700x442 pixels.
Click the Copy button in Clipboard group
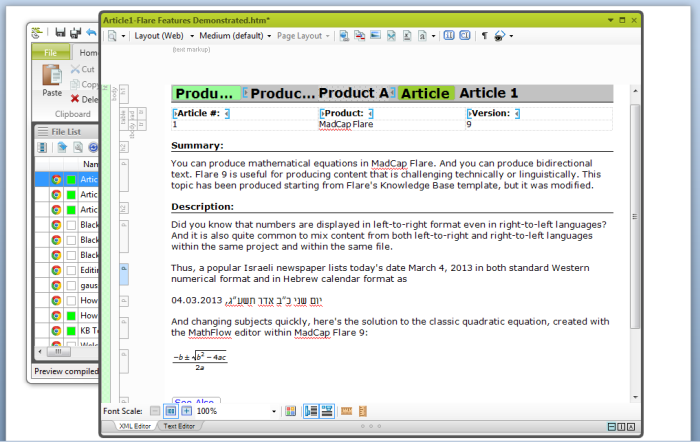[84, 84]
